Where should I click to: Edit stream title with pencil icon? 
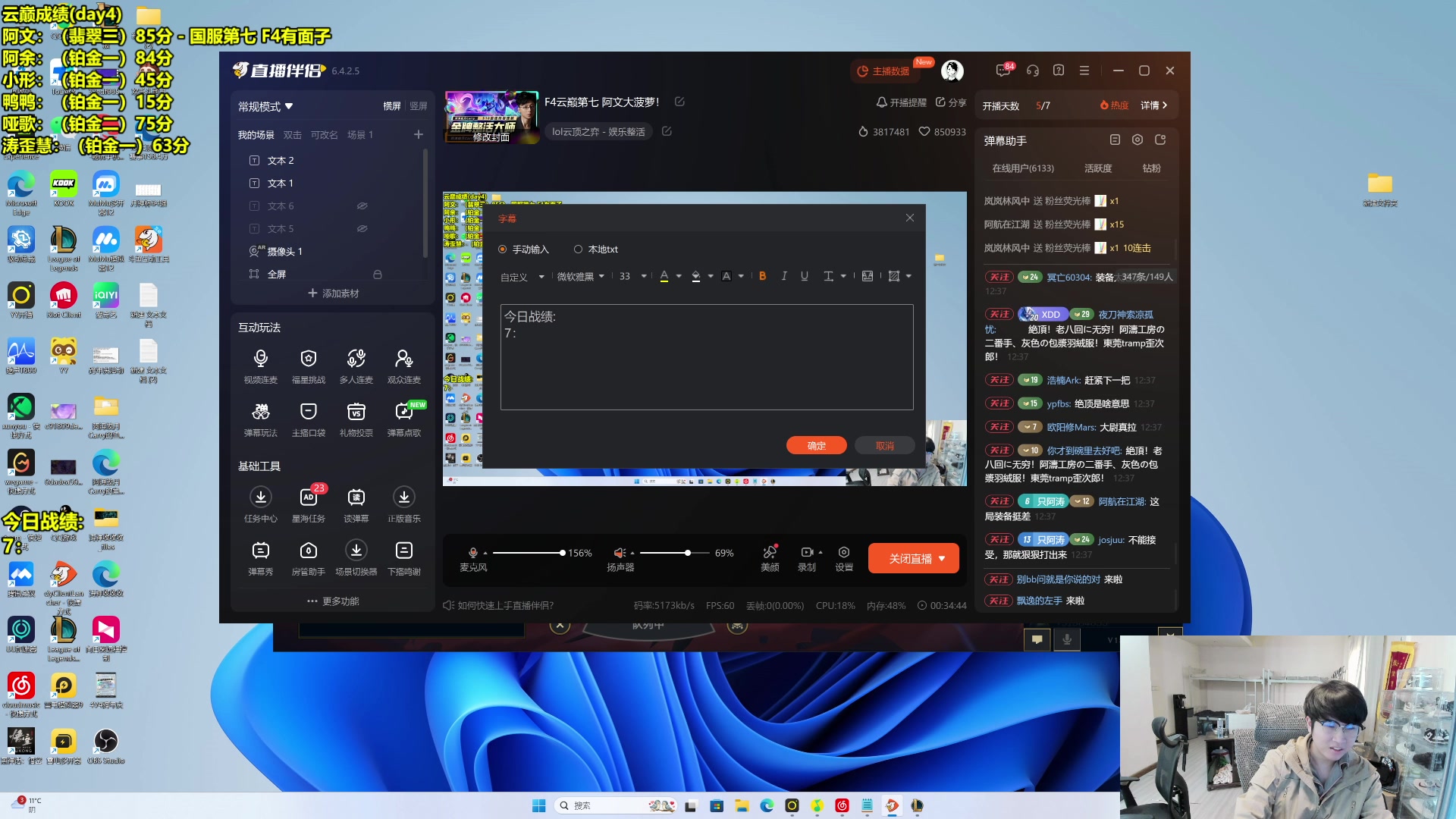[679, 102]
